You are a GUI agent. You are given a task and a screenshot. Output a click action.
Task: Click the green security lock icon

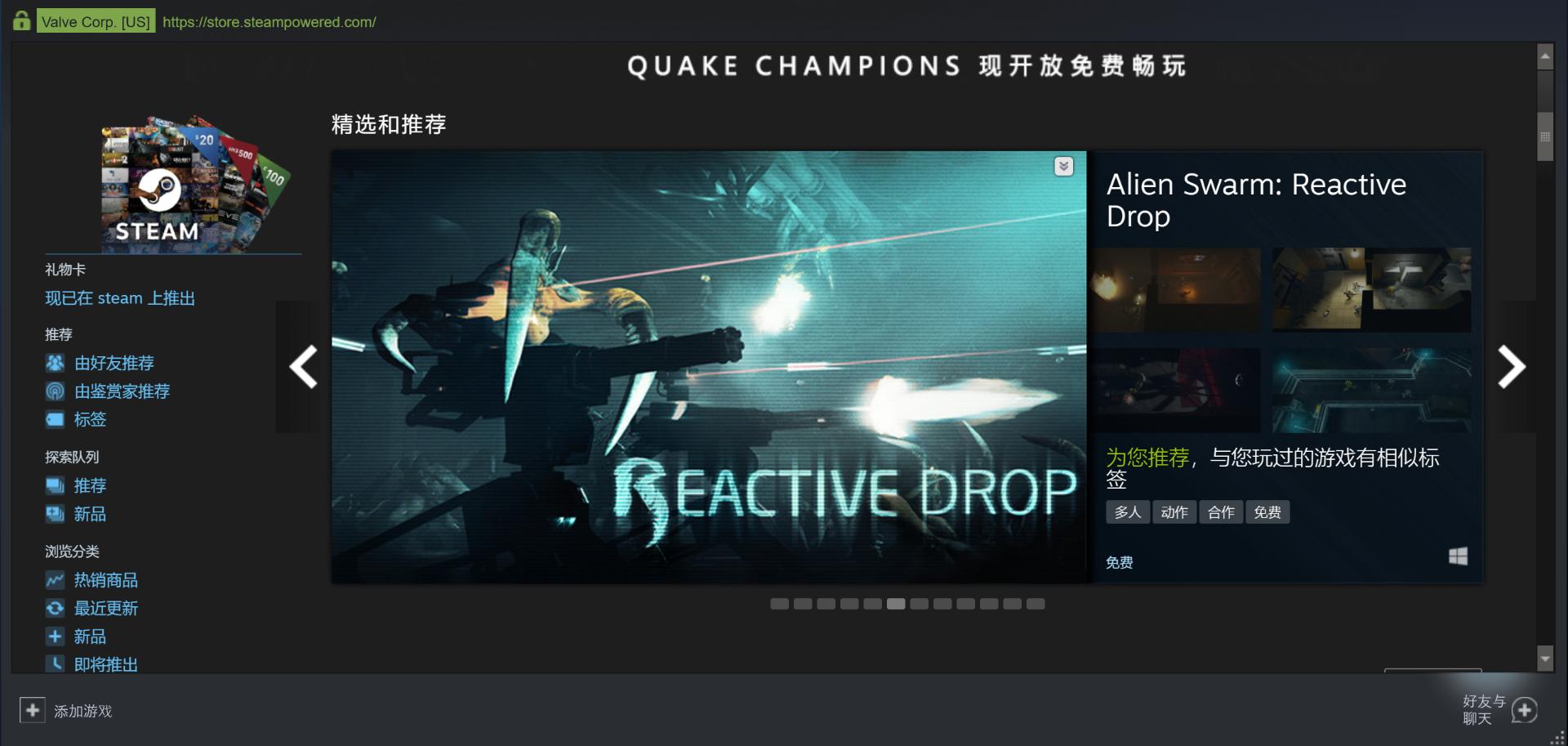tap(22, 20)
